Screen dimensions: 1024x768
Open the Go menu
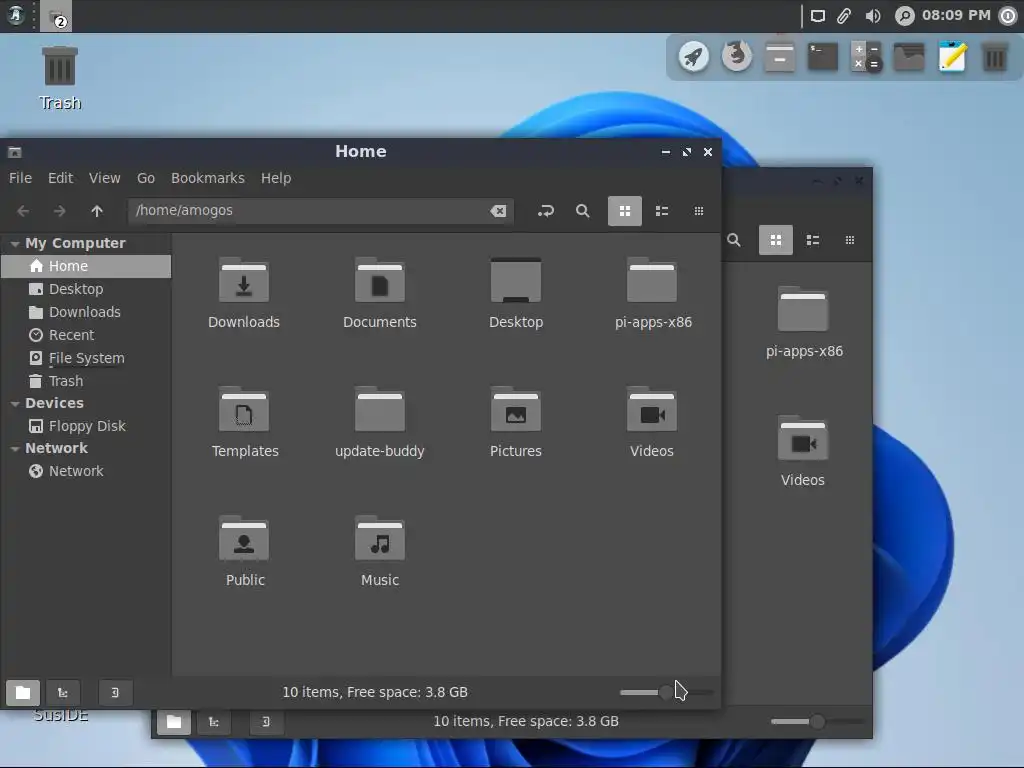point(146,178)
